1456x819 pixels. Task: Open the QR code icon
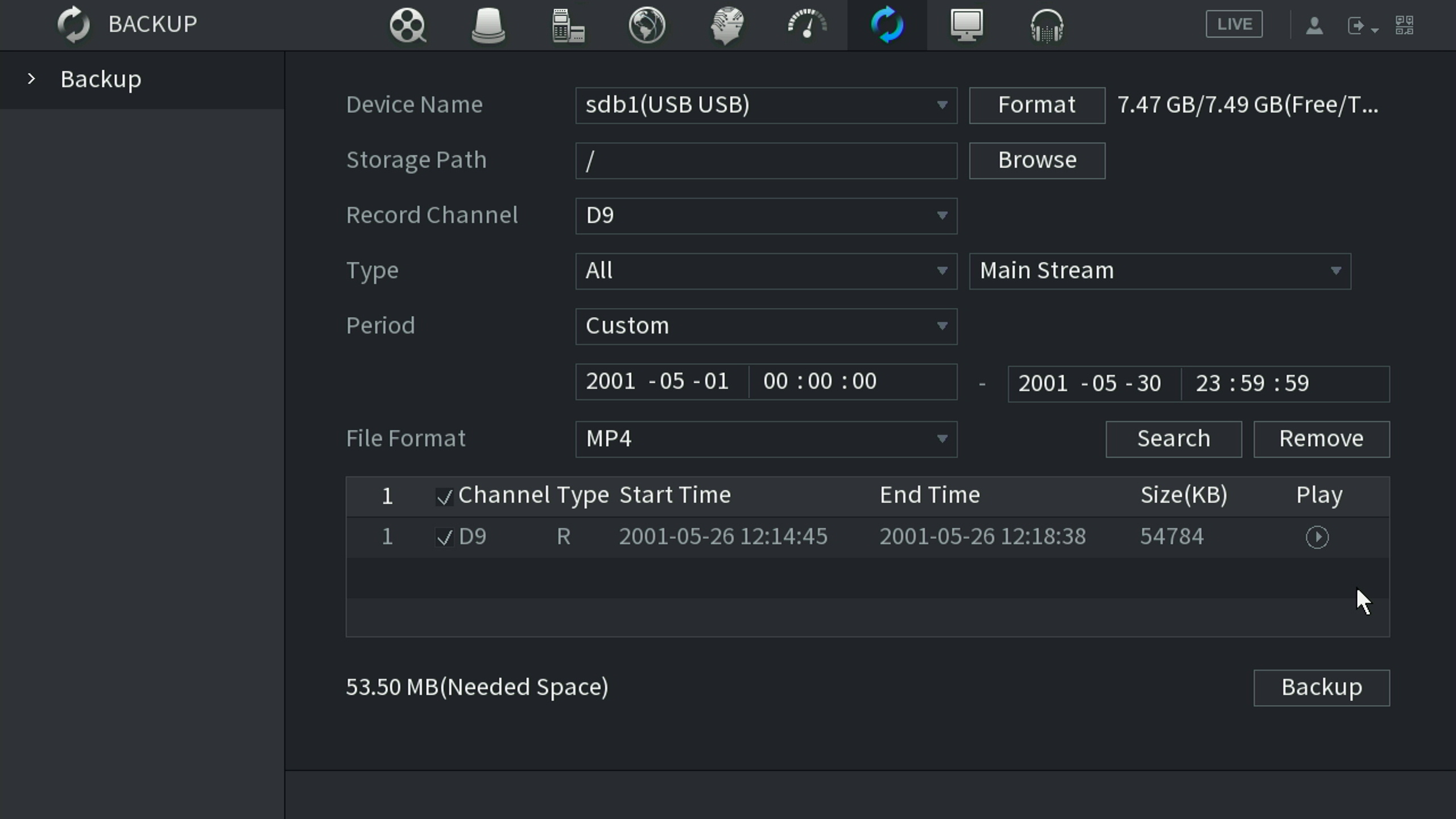1404,26
